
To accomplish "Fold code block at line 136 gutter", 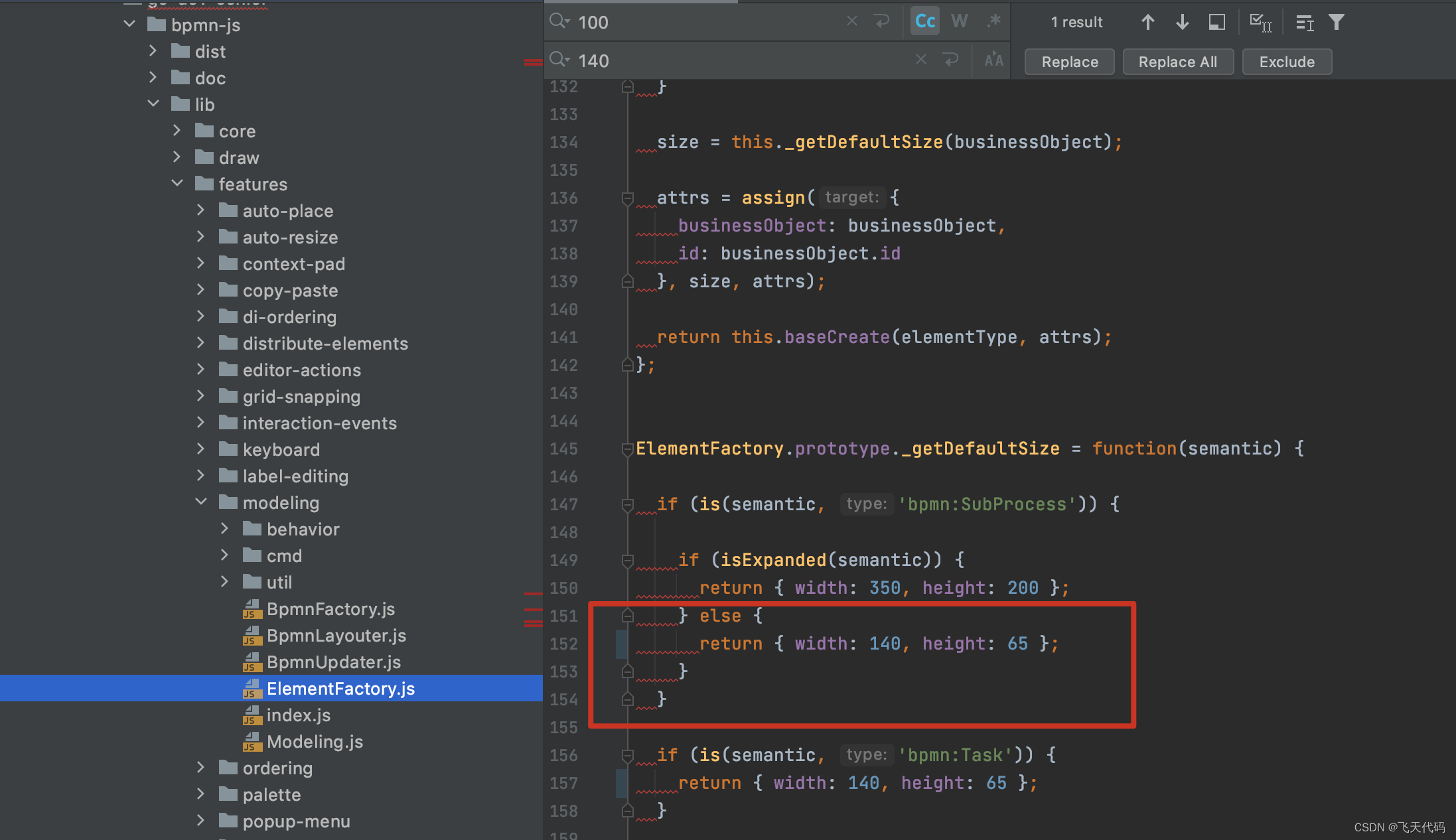I will pos(626,198).
